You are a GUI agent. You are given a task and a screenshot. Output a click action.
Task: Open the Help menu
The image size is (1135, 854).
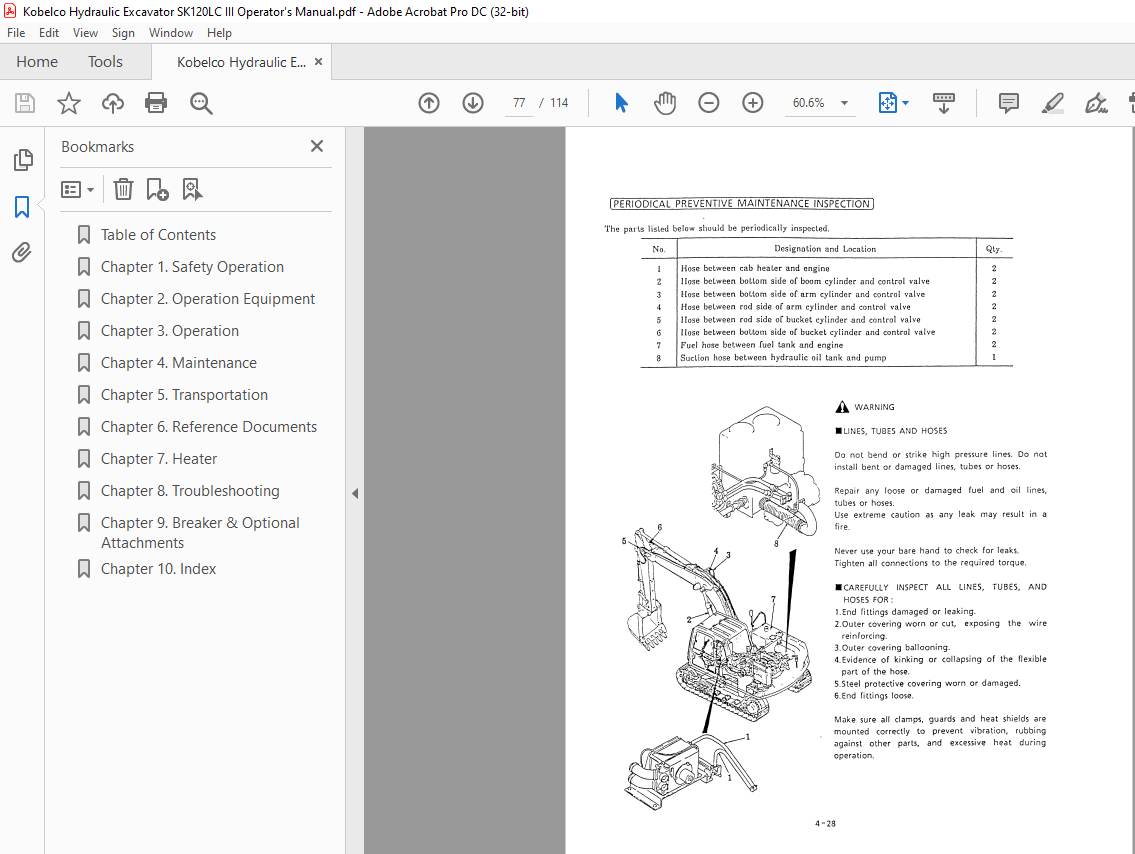[219, 33]
